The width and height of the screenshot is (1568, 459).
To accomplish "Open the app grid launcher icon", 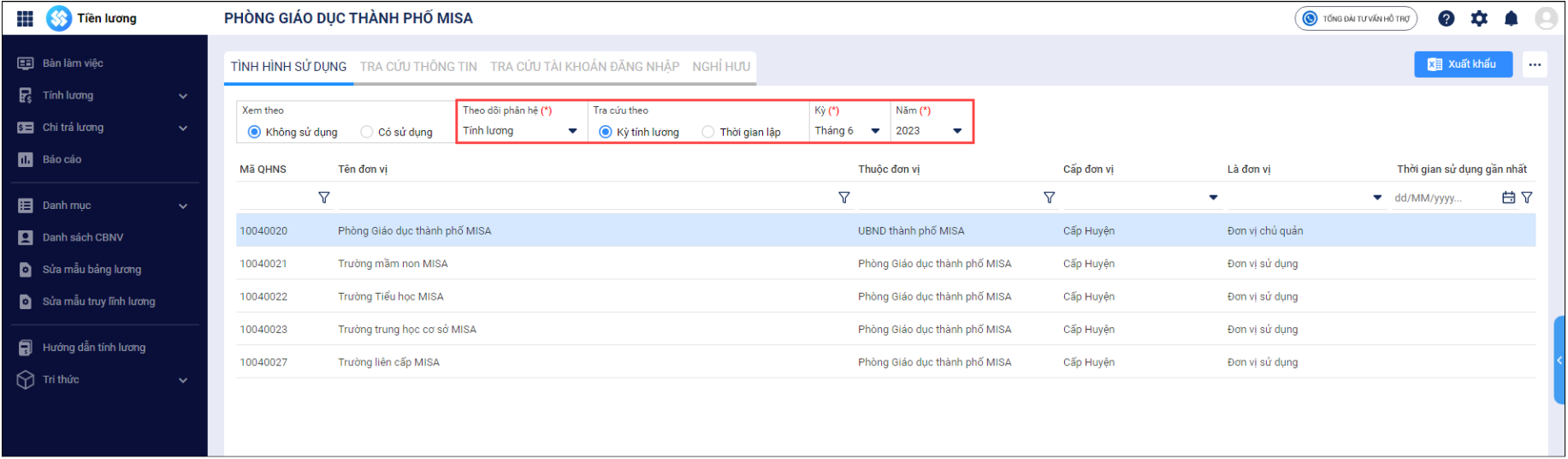I will [25, 18].
